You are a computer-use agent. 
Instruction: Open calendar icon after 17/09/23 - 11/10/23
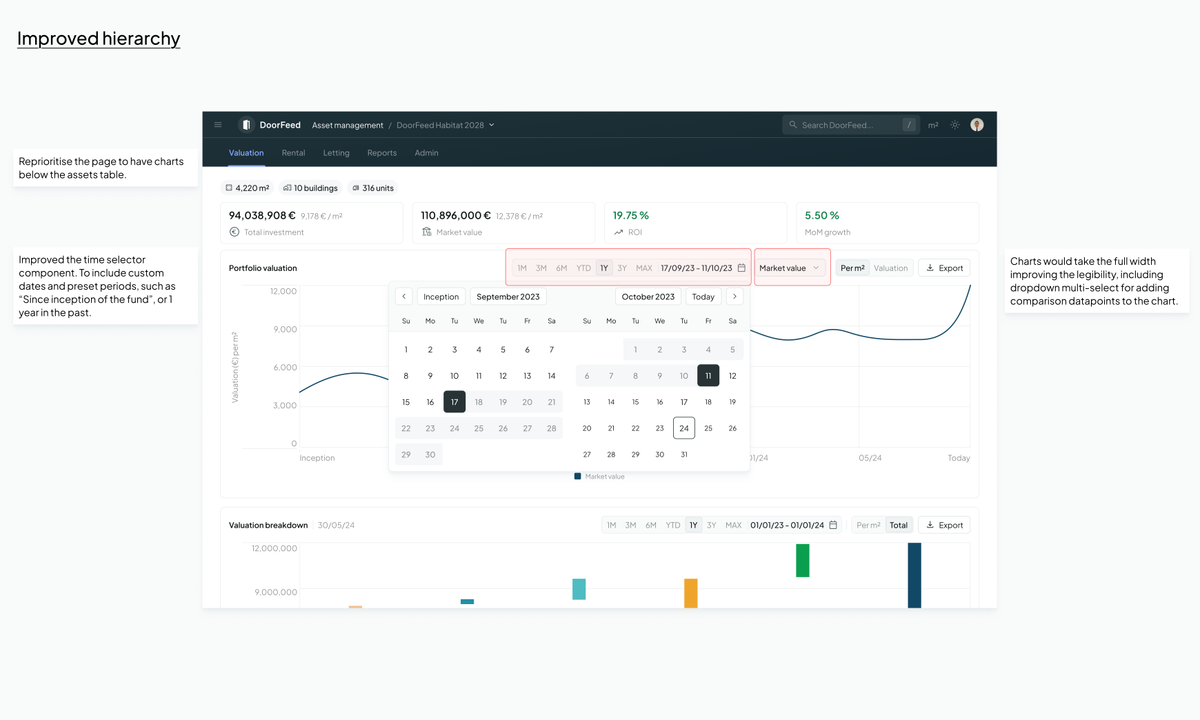pos(741,268)
